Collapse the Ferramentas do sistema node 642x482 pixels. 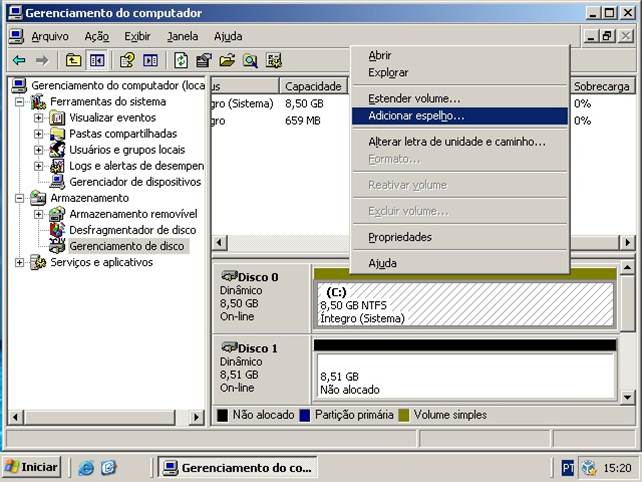pos(19,102)
